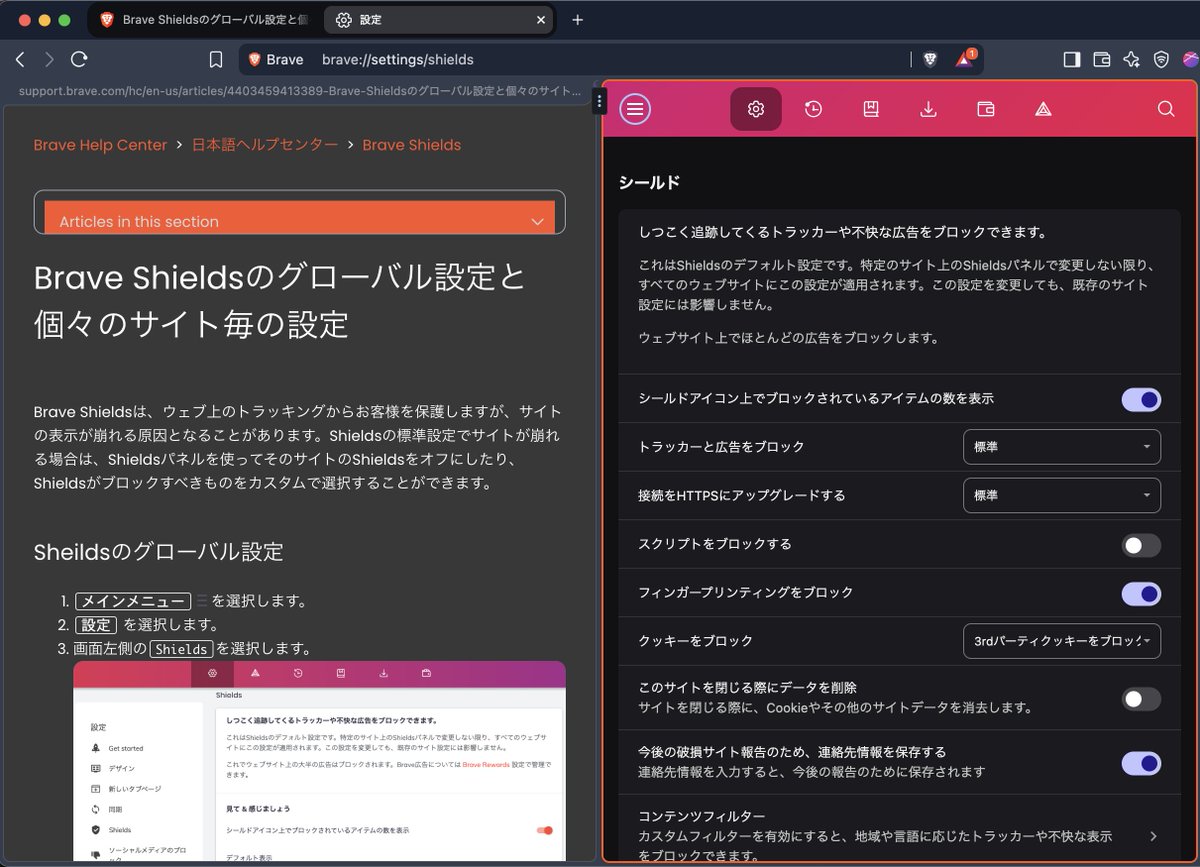1200x867 pixels.
Task: Disable フィンガープリンティングをブロック switch
Action: 1141,593
